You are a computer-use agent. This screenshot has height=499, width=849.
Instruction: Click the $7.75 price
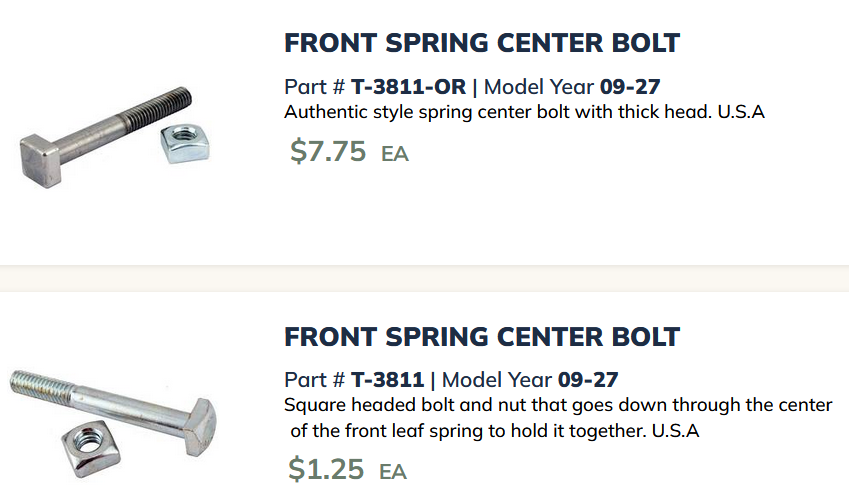[328, 152]
